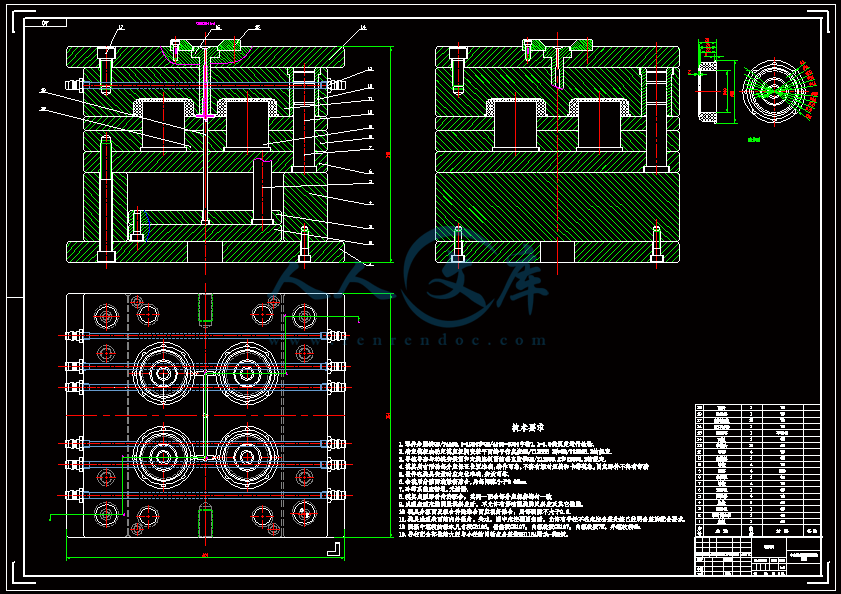Click the green width dimension below the plan view
Image resolution: width=841 pixels, height=594 pixels.
(205, 558)
